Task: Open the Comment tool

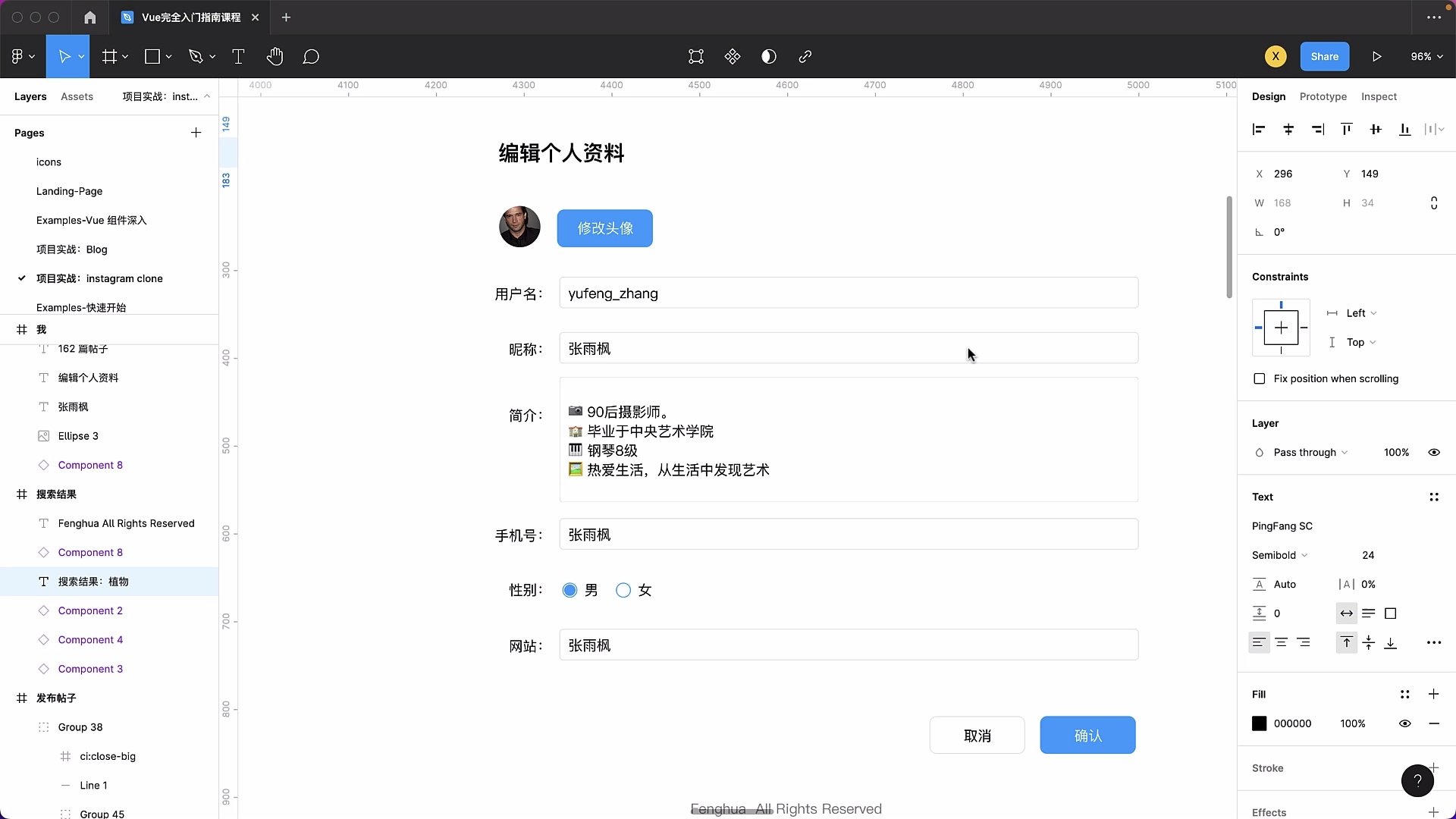Action: pyautogui.click(x=311, y=56)
